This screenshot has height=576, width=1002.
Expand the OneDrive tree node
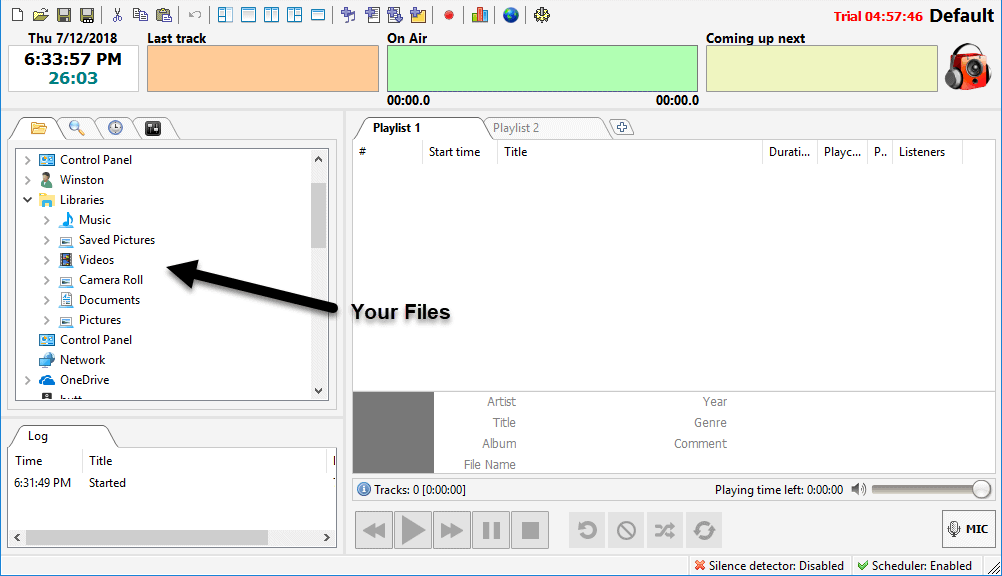pos(28,380)
